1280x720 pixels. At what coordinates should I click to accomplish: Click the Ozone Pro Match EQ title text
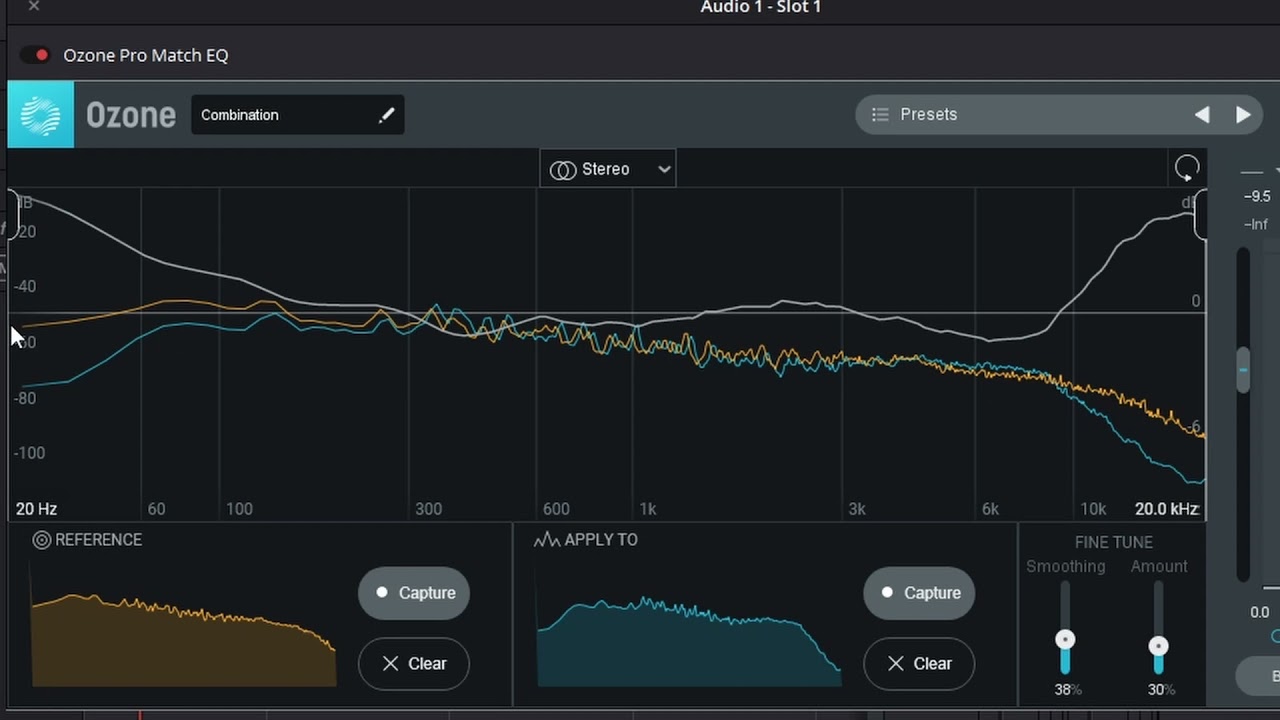coord(146,55)
